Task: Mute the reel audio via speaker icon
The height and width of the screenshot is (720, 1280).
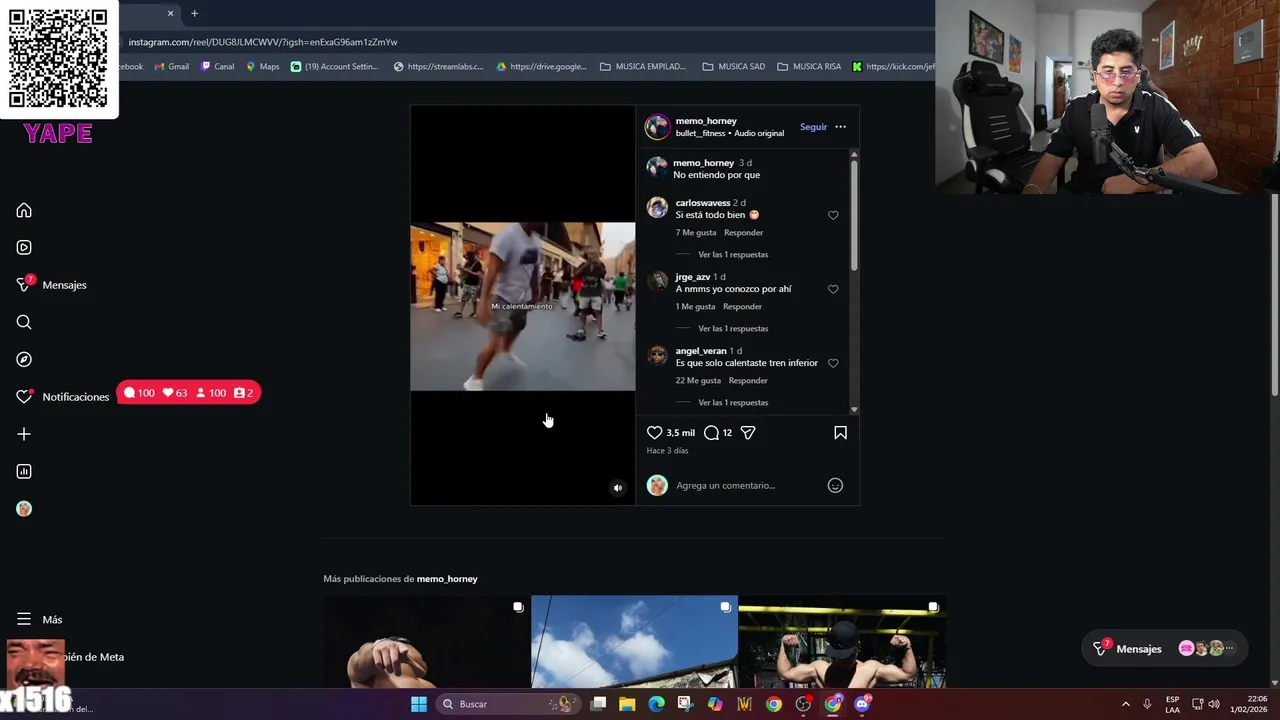Action: [x=618, y=488]
